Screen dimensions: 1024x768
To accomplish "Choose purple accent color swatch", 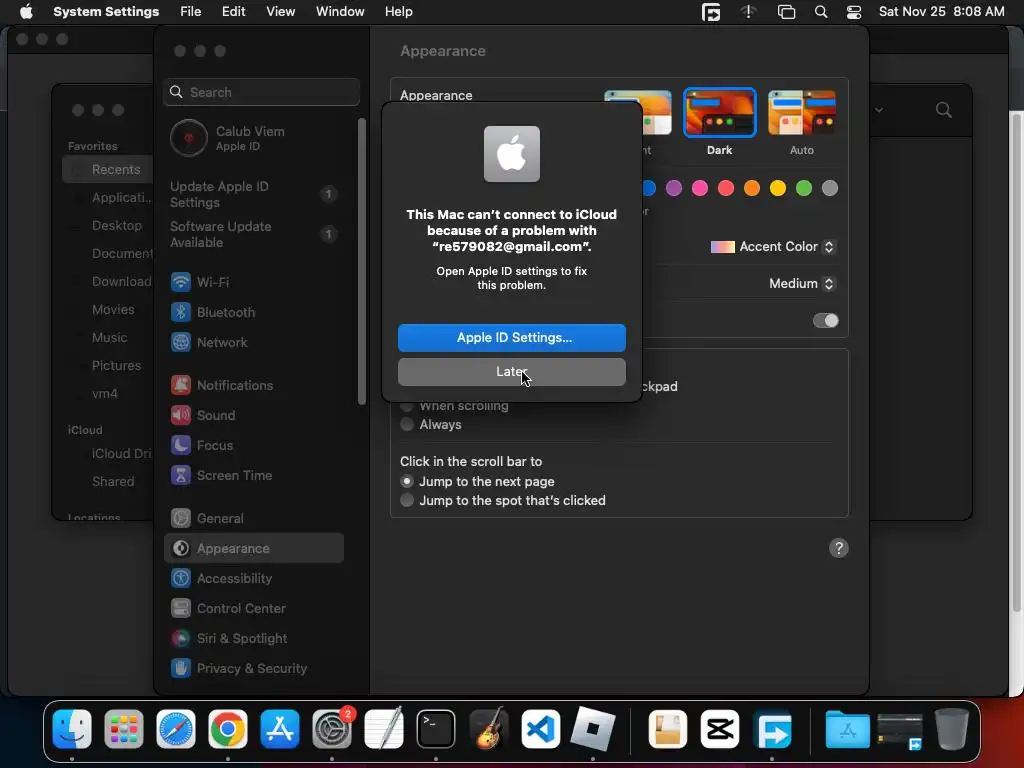I will tap(673, 189).
